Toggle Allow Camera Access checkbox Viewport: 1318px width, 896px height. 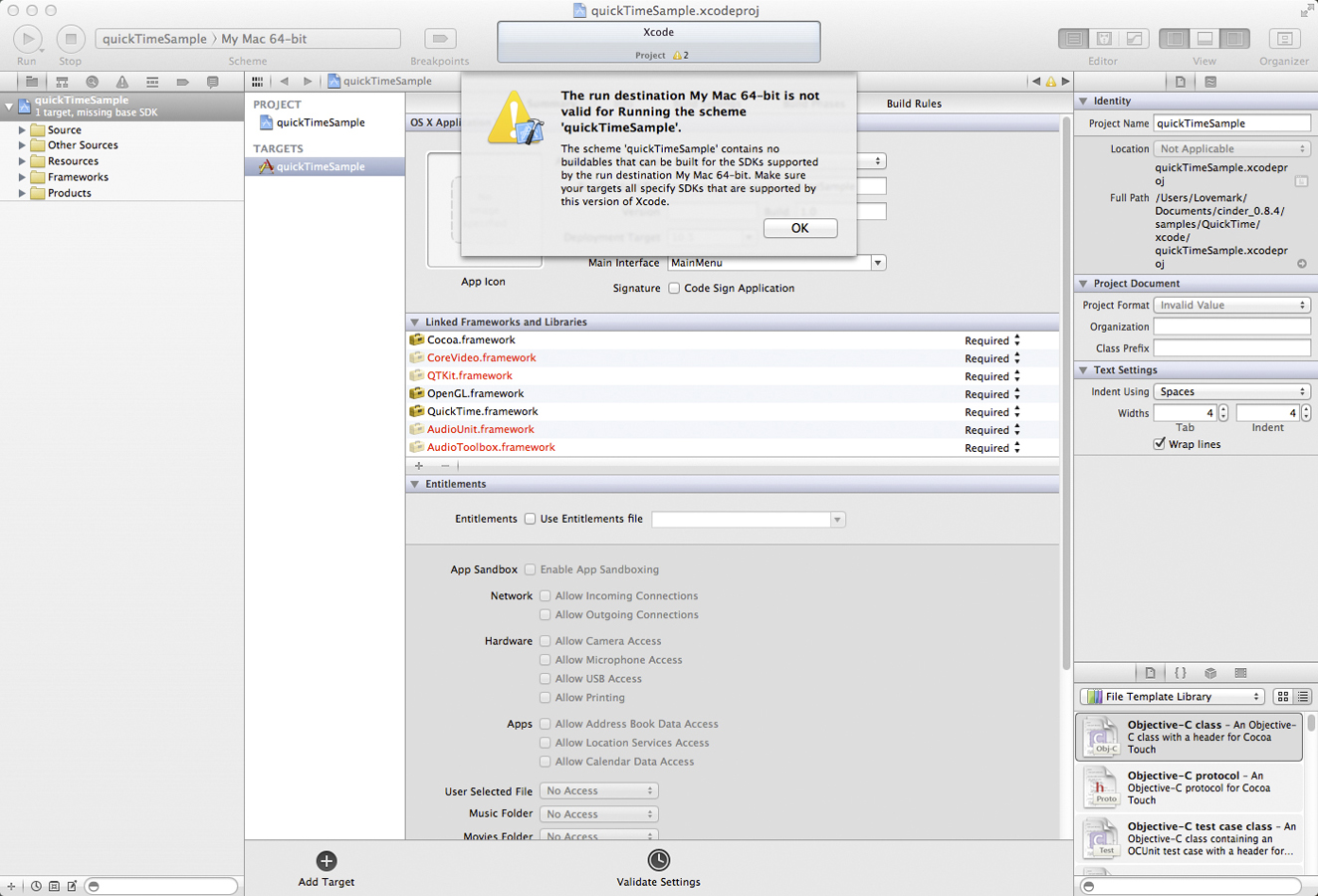[x=545, y=641]
